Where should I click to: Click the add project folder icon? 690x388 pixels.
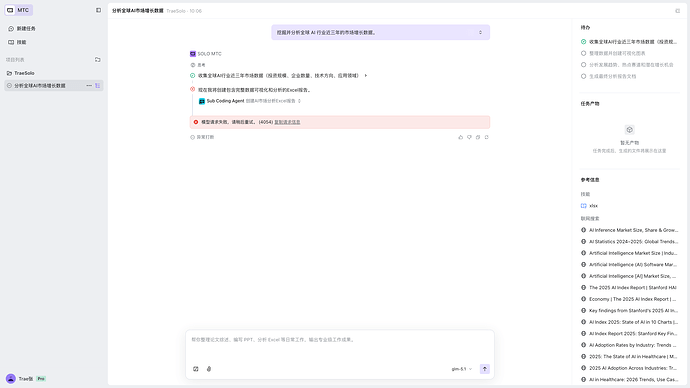pos(98,59)
